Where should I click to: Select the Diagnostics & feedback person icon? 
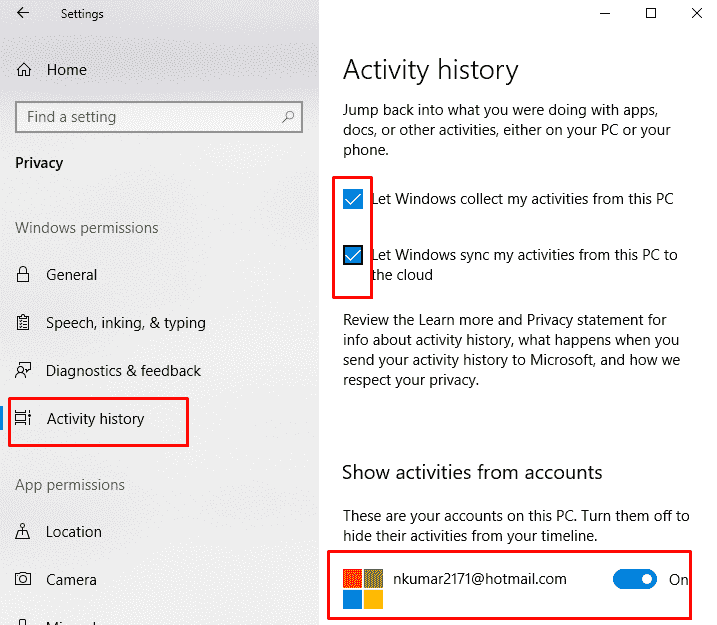pos(23,370)
